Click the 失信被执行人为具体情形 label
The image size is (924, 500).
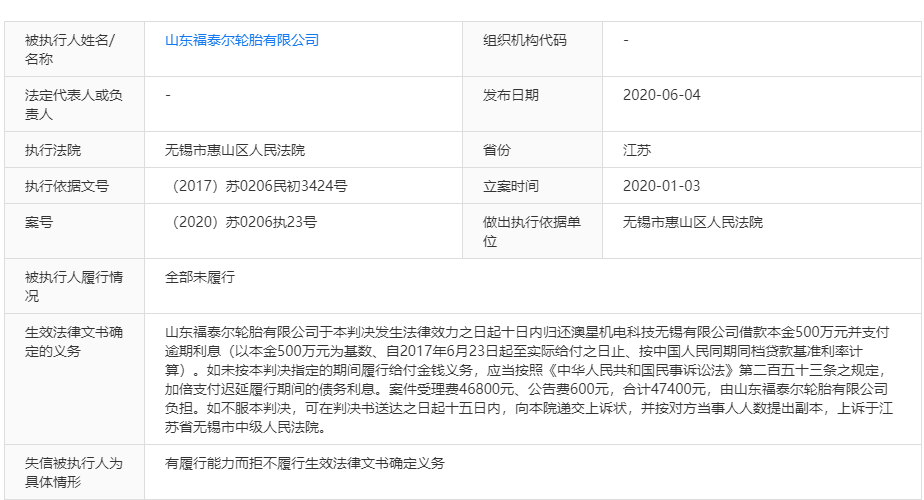point(74,472)
